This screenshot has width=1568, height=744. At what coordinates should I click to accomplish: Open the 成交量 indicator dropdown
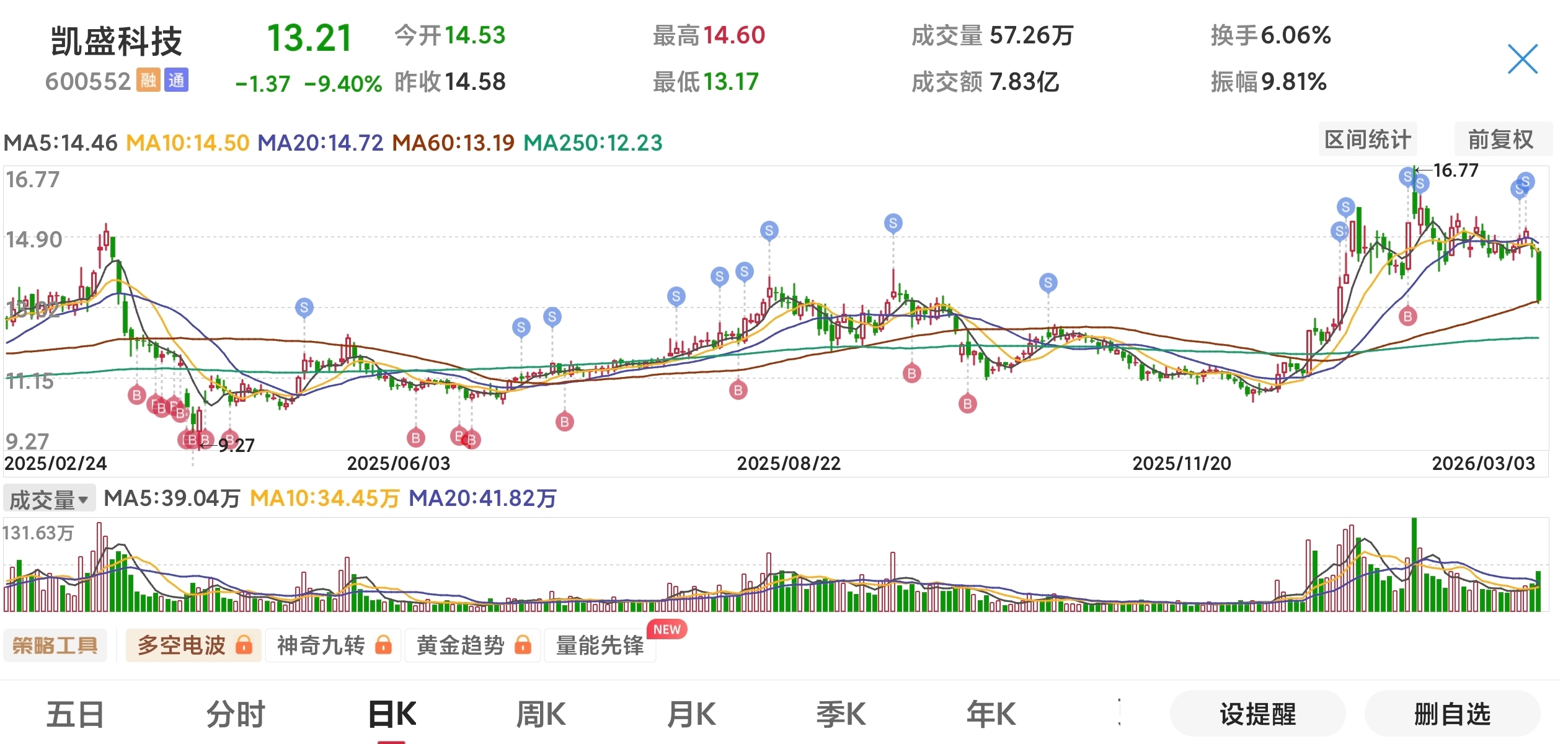point(50,499)
